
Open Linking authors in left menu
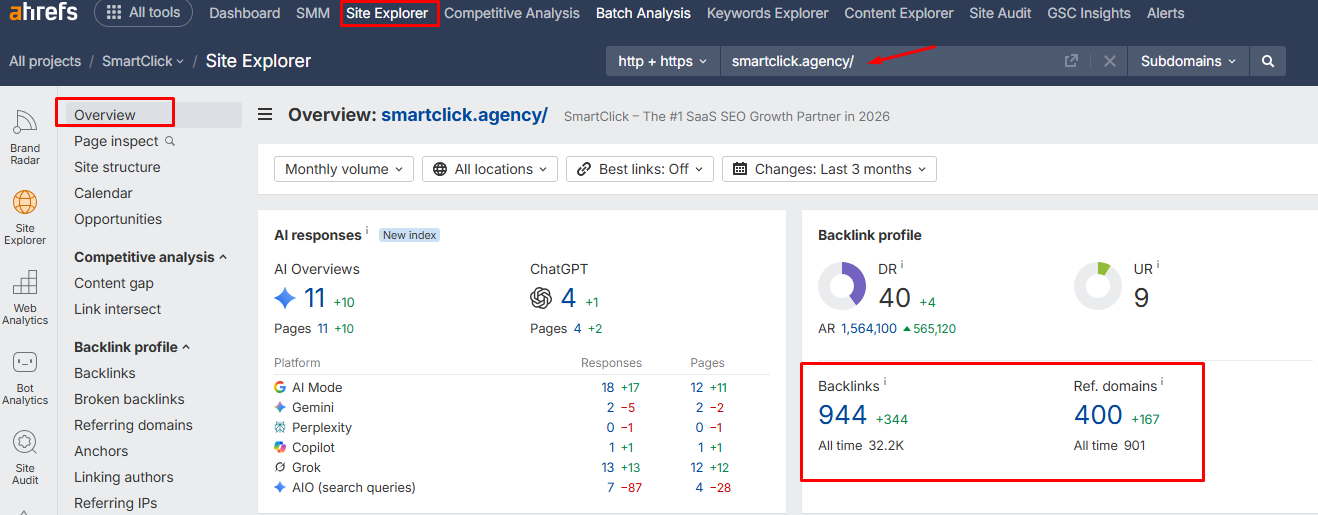coord(124,477)
